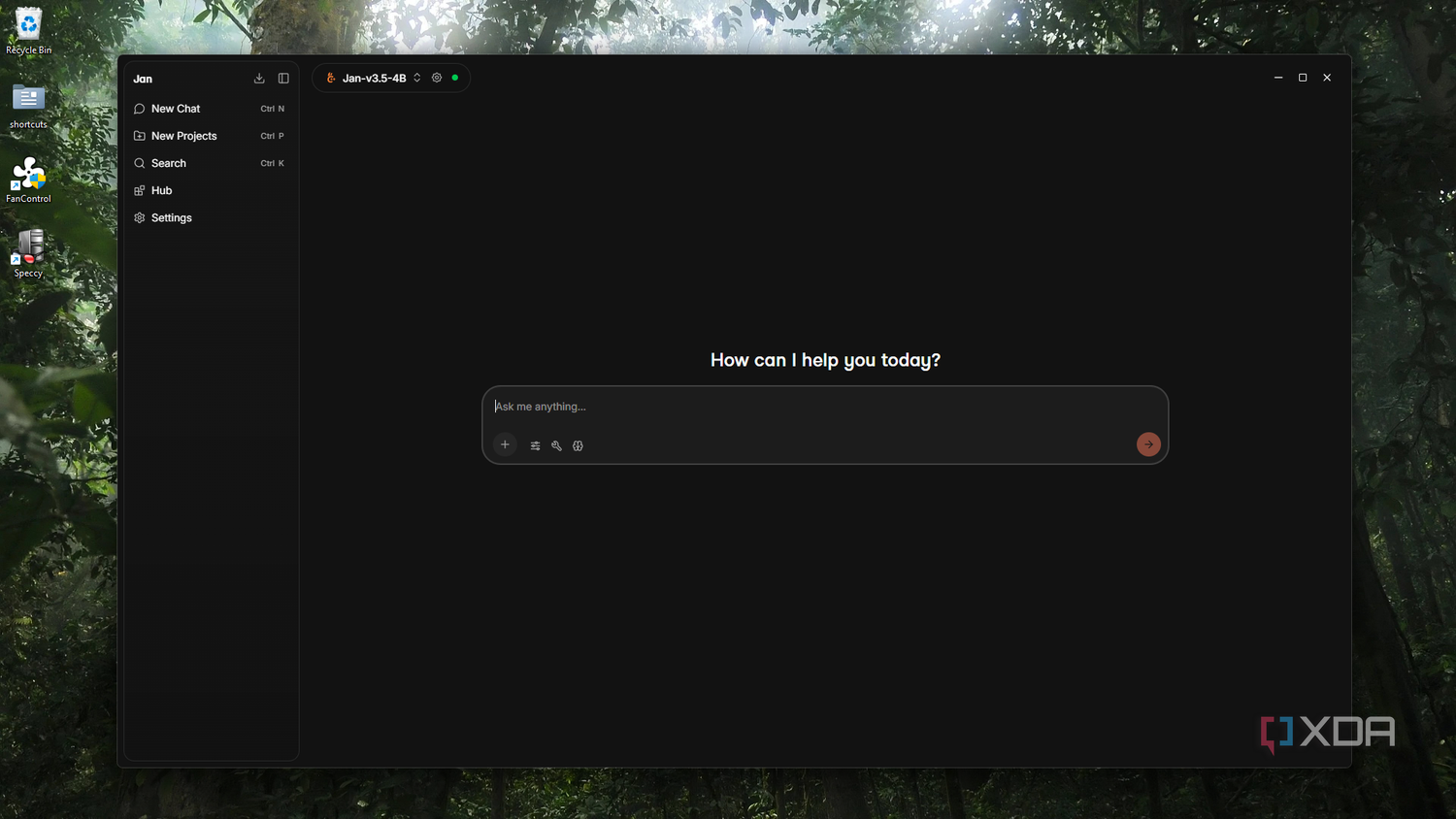Toggle the sidebar panel collapse icon
This screenshot has height=819, width=1456.
point(283,79)
